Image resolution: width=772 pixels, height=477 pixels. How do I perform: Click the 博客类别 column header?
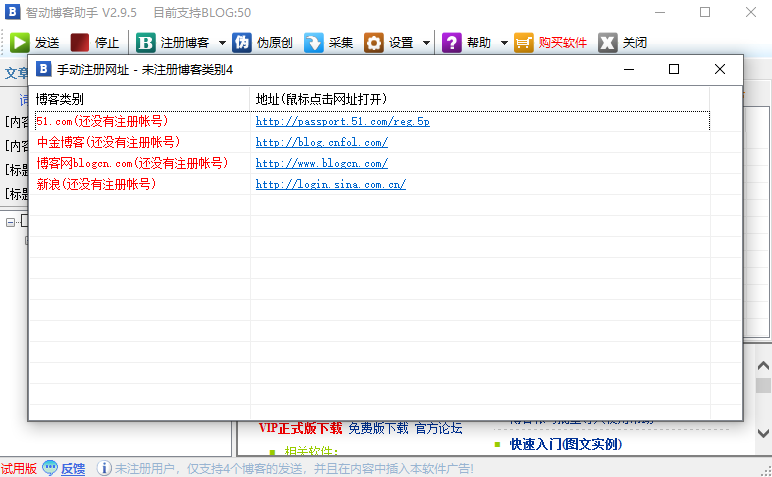140,99
